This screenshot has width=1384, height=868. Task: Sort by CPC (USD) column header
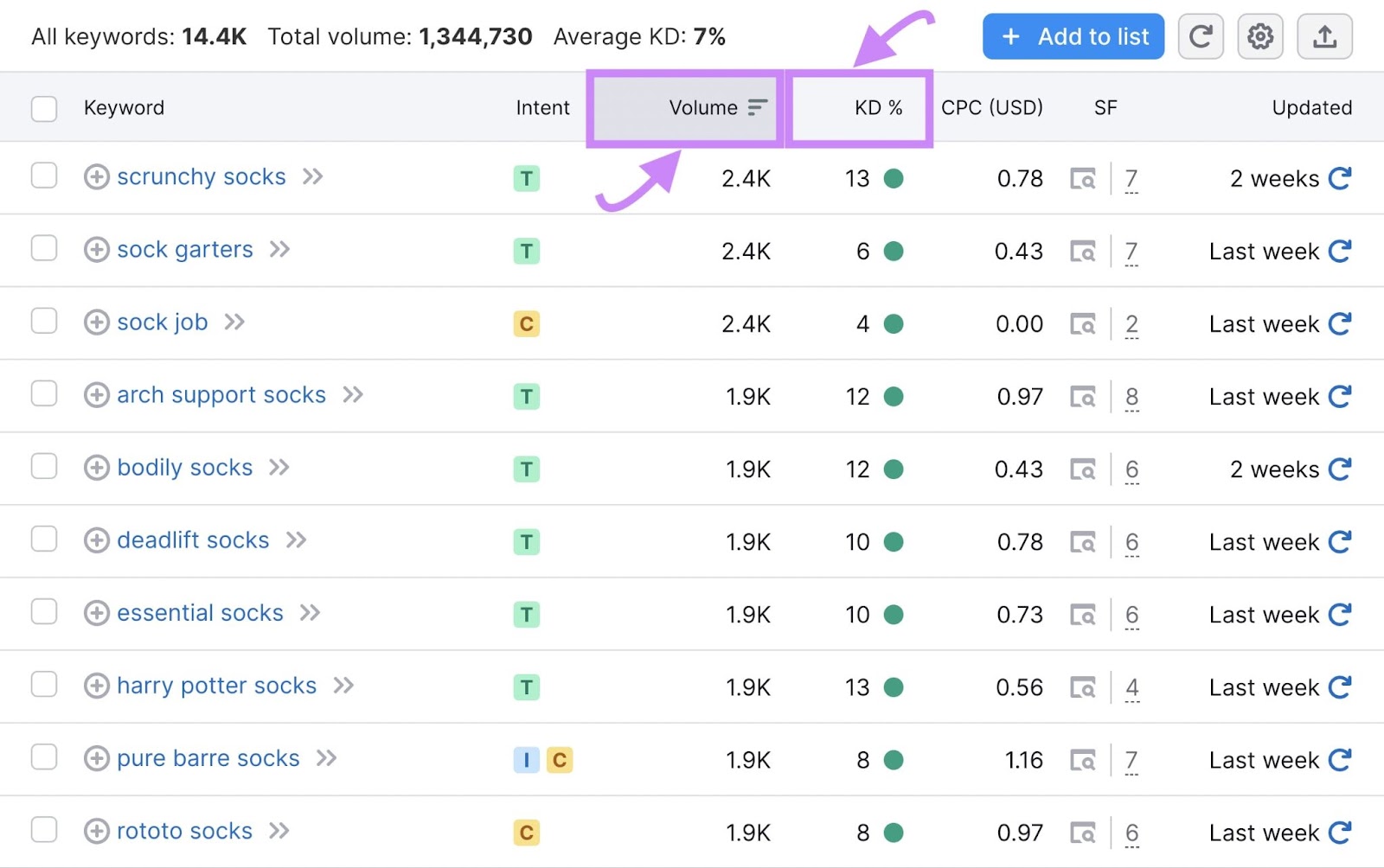(992, 108)
